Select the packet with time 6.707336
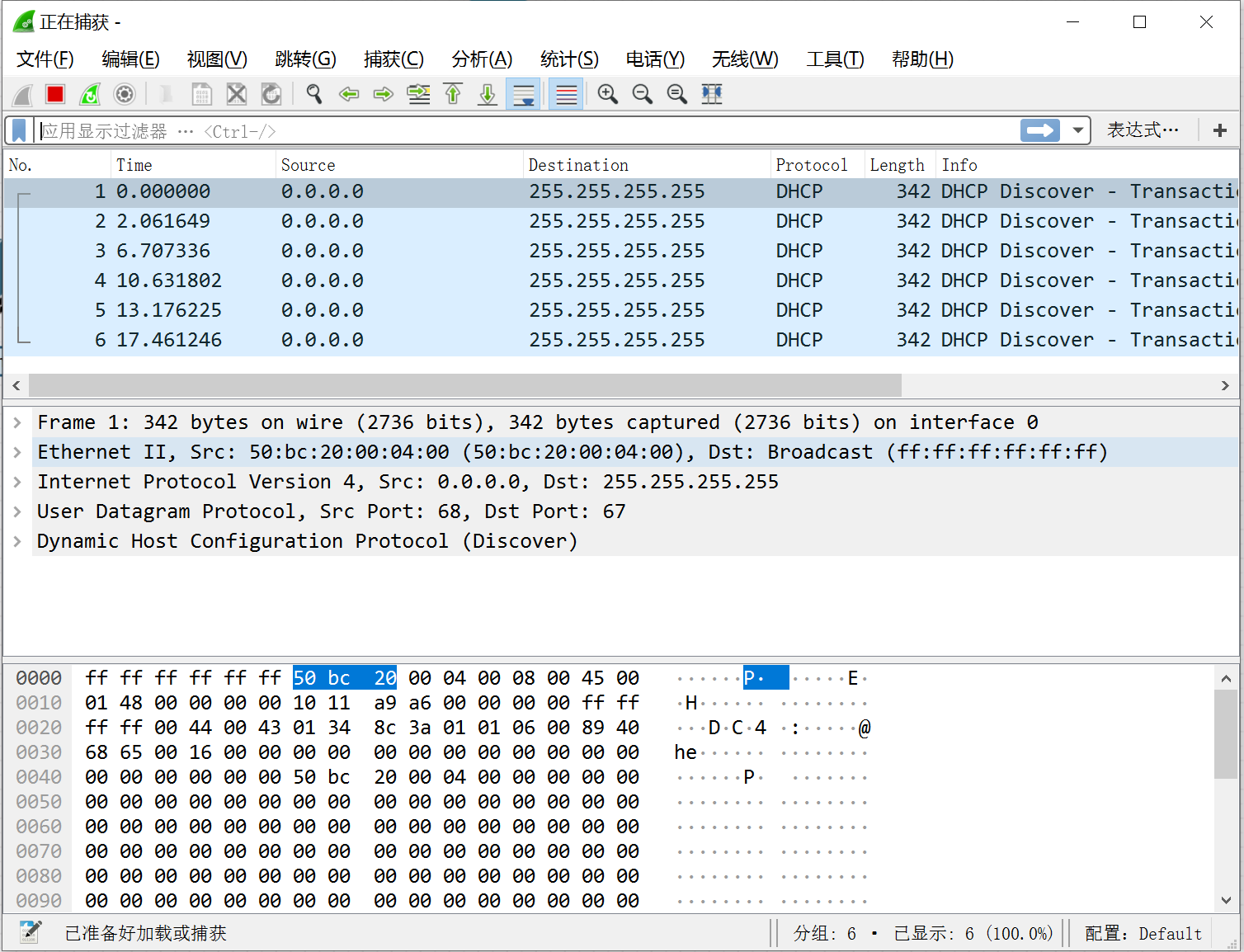This screenshot has height=952, width=1244. 622,251
